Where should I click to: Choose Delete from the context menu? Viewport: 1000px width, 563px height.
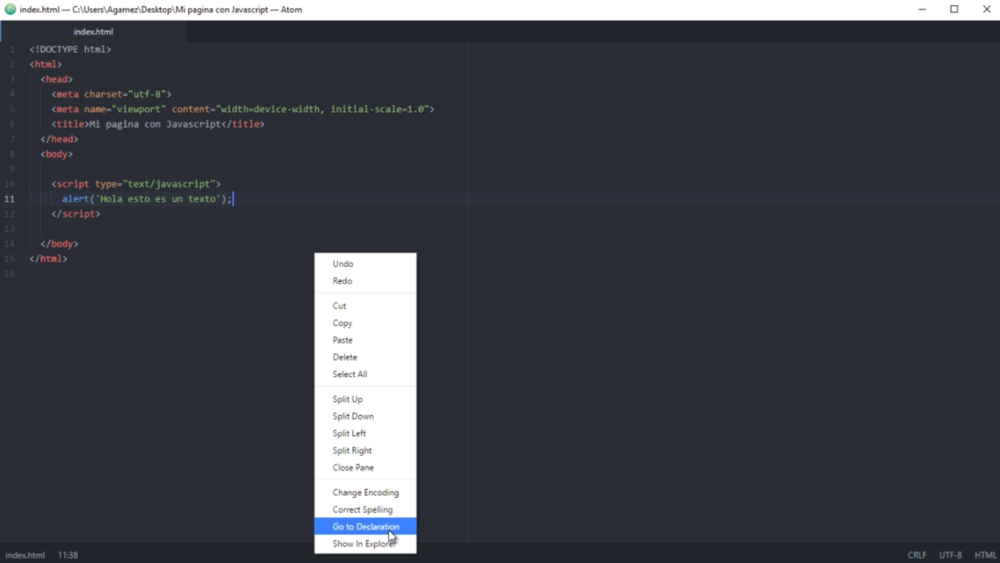(x=365, y=358)
